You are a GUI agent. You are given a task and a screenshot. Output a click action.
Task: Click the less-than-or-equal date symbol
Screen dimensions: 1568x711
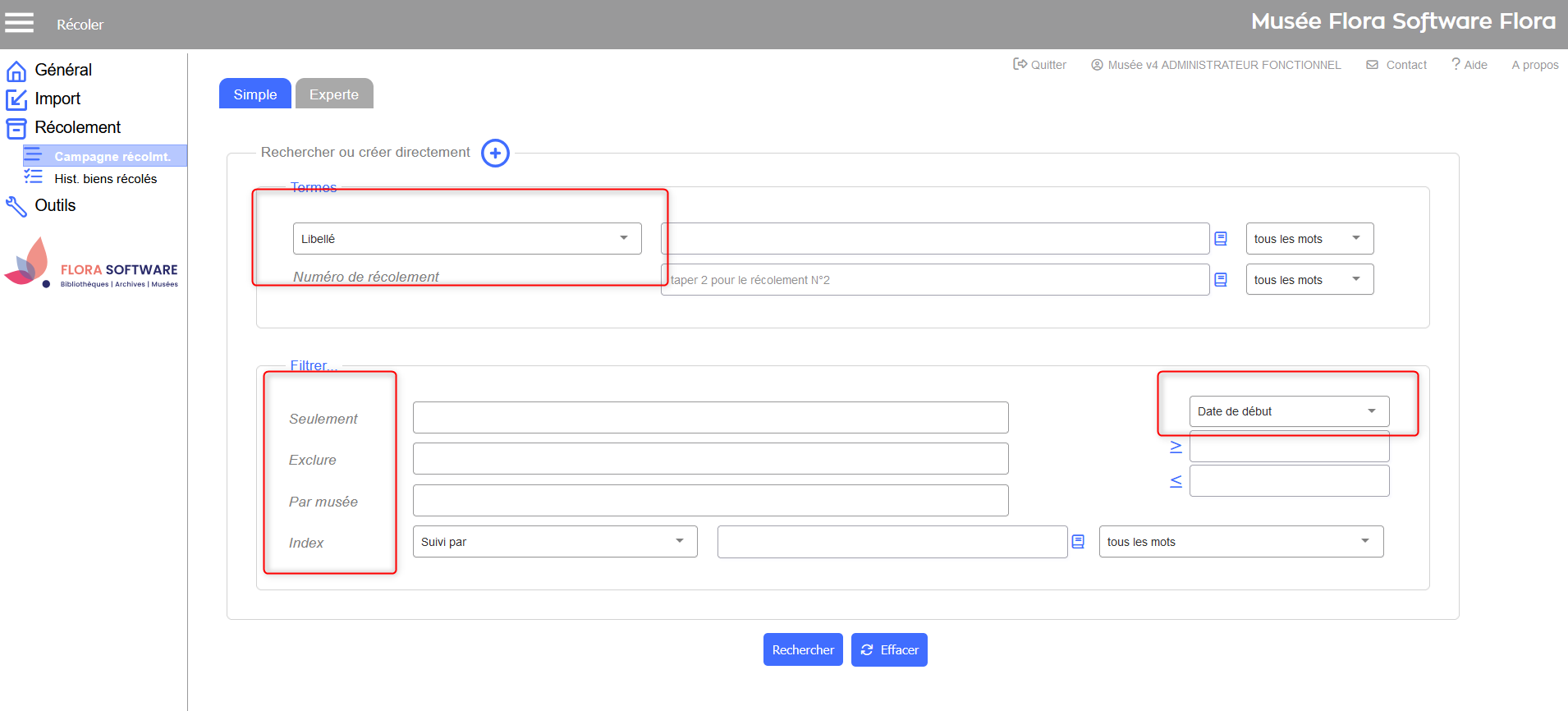1176,481
